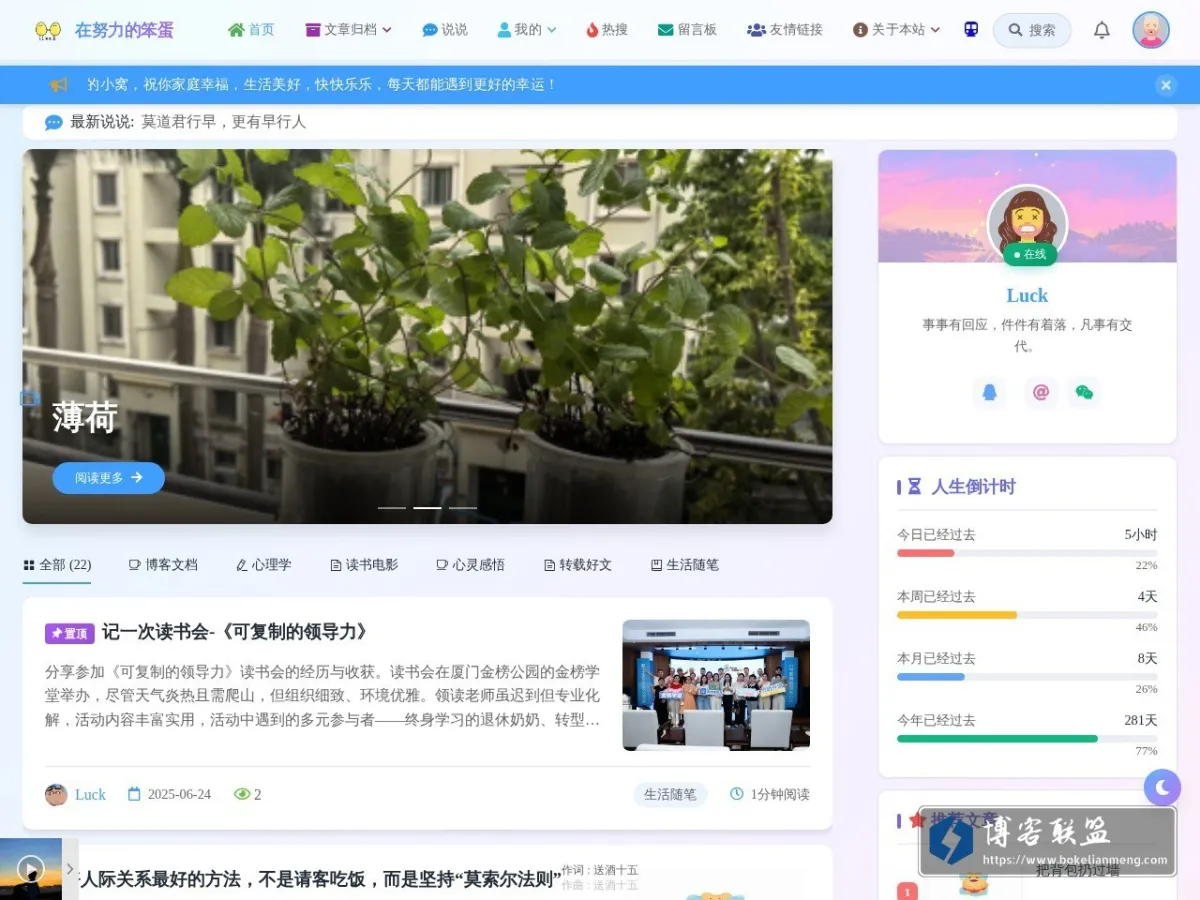Open the 友情链接 page

[785, 30]
